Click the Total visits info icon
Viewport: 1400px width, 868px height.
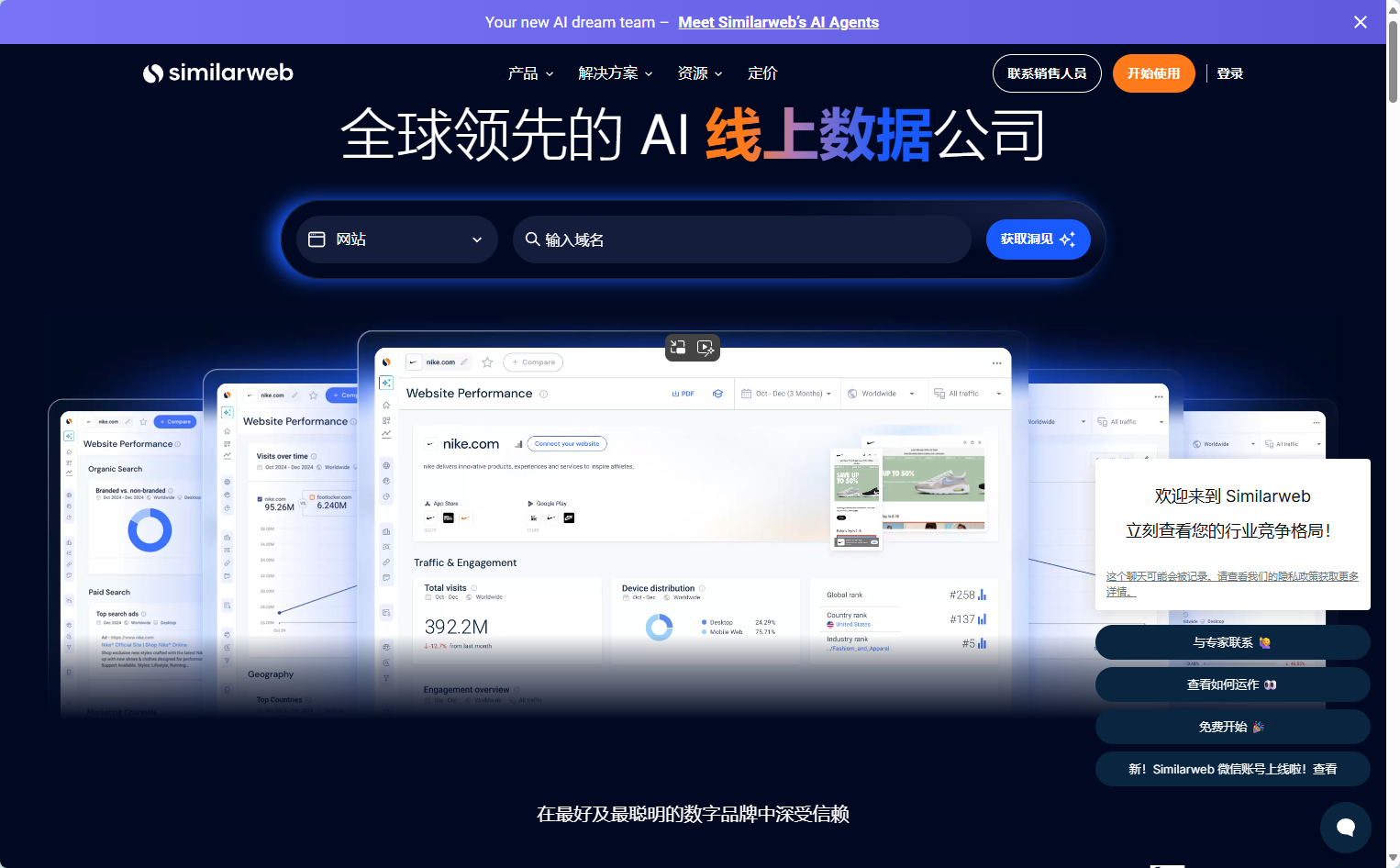(x=473, y=588)
